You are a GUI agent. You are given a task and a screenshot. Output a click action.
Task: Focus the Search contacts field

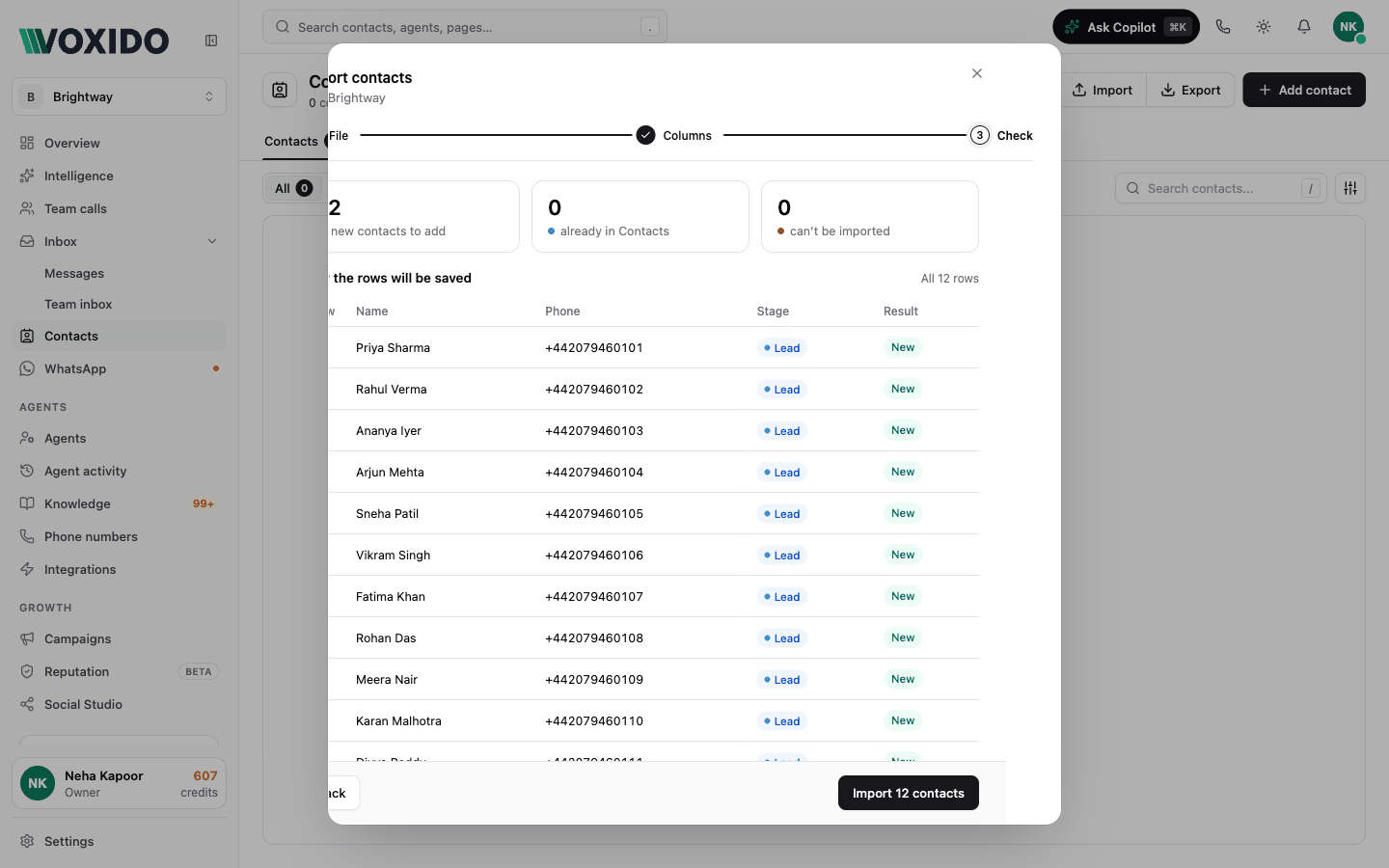[1220, 188]
